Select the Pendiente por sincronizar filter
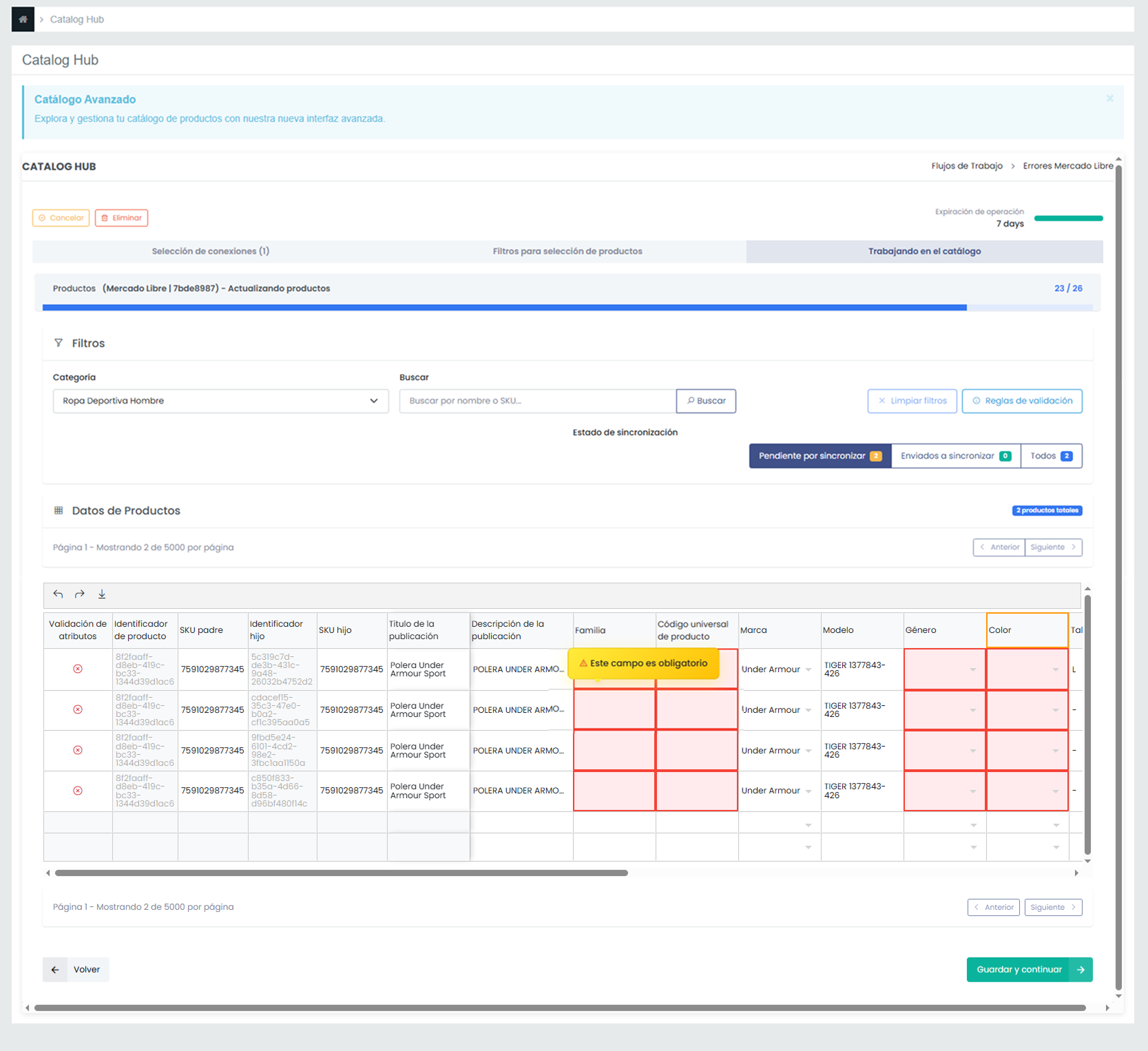 pos(820,456)
